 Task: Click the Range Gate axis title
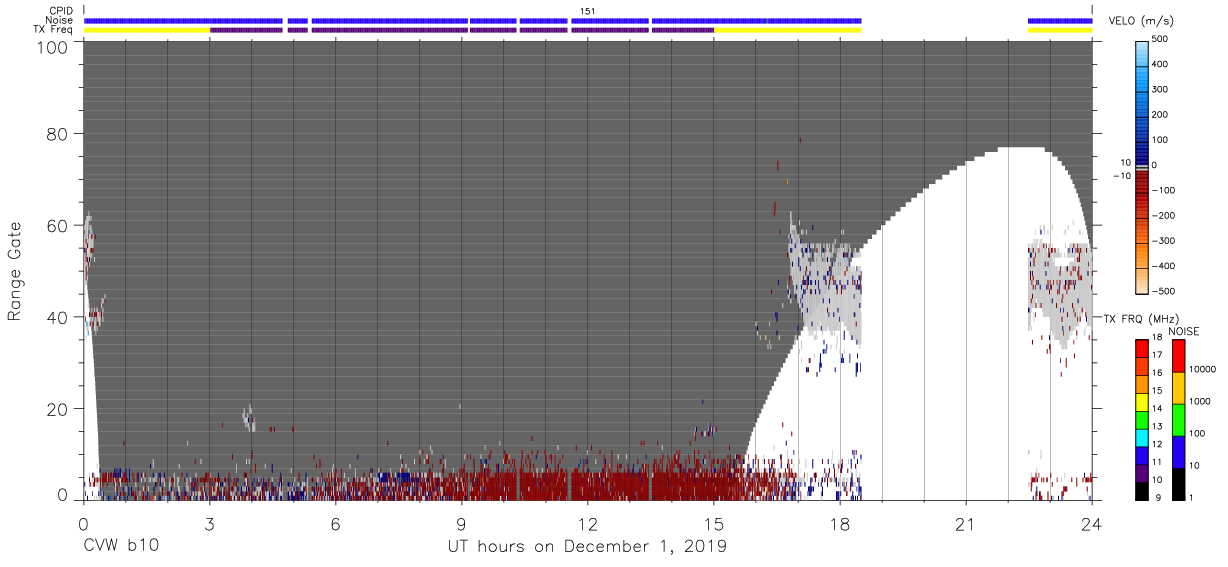(15, 271)
